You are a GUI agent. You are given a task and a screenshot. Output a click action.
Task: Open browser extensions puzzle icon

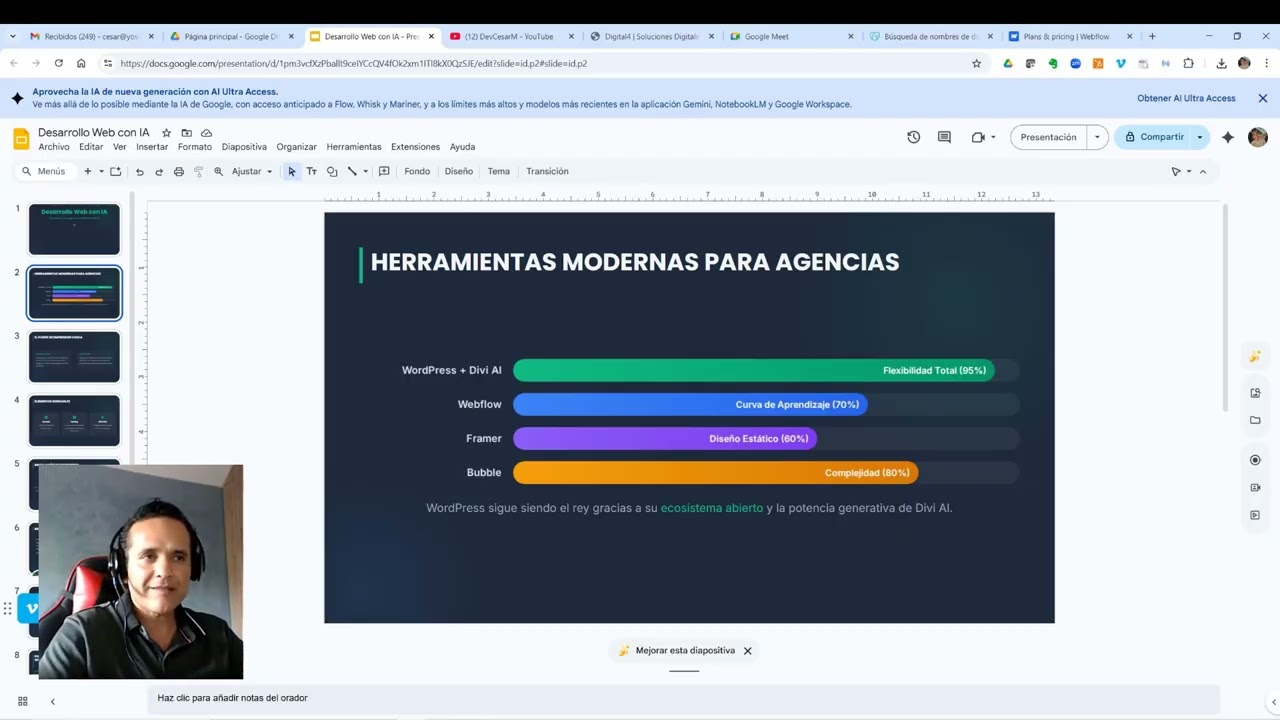click(x=1188, y=63)
